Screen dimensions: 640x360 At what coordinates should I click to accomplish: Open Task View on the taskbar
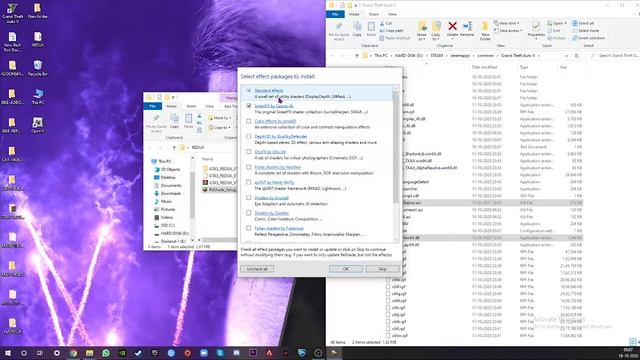(x=40, y=353)
